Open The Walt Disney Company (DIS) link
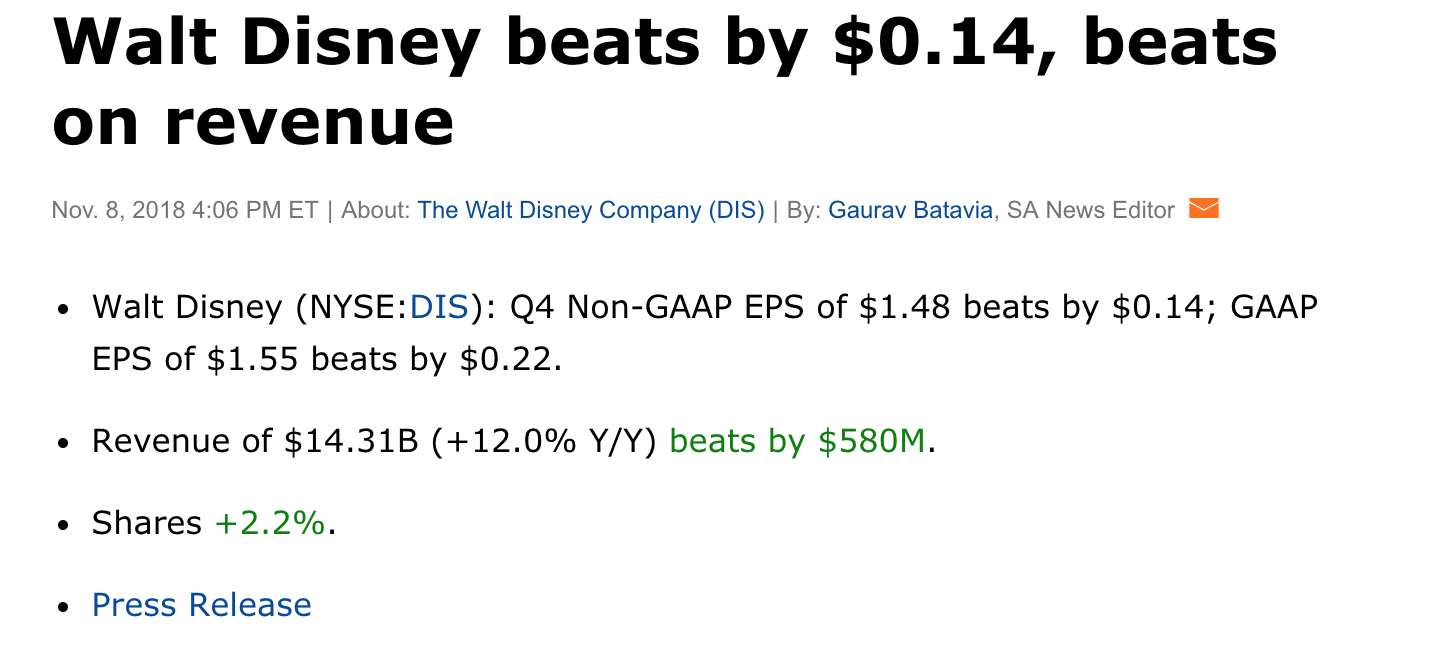 (x=590, y=210)
